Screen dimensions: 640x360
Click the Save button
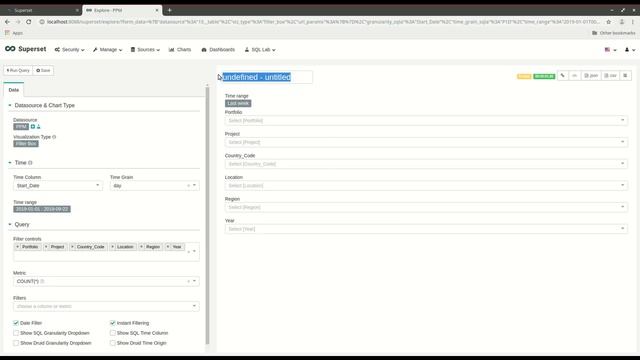(43, 70)
